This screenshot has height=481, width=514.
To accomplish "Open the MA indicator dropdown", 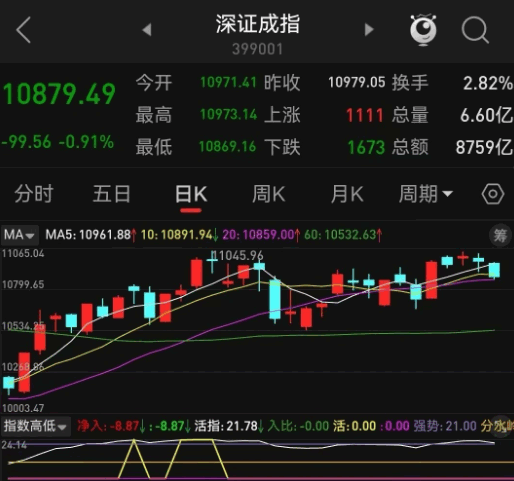I will click(19, 235).
